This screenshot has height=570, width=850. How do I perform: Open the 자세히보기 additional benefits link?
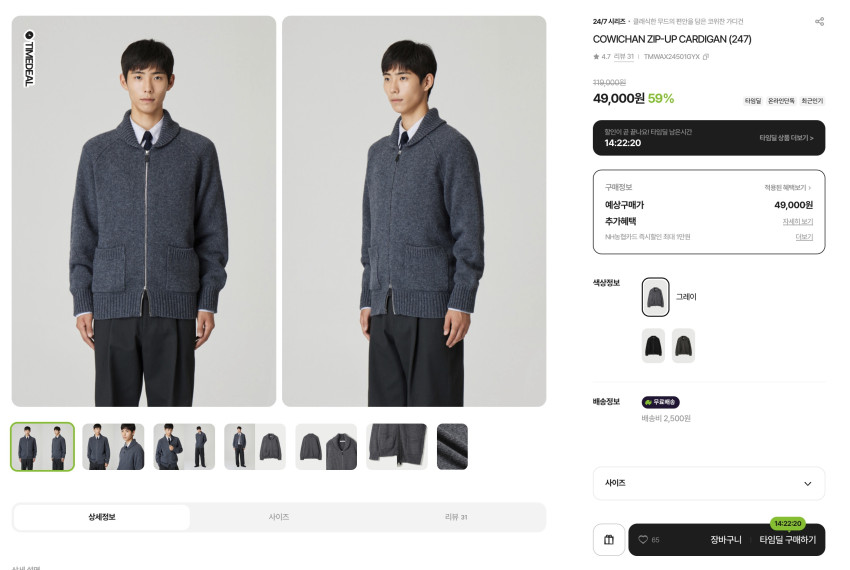click(x=797, y=221)
